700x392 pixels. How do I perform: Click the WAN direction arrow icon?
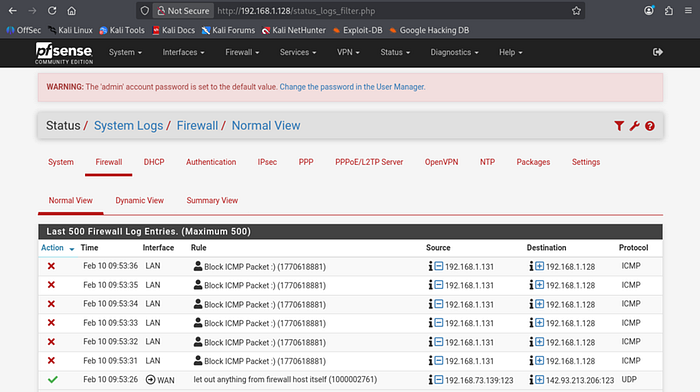click(x=150, y=380)
